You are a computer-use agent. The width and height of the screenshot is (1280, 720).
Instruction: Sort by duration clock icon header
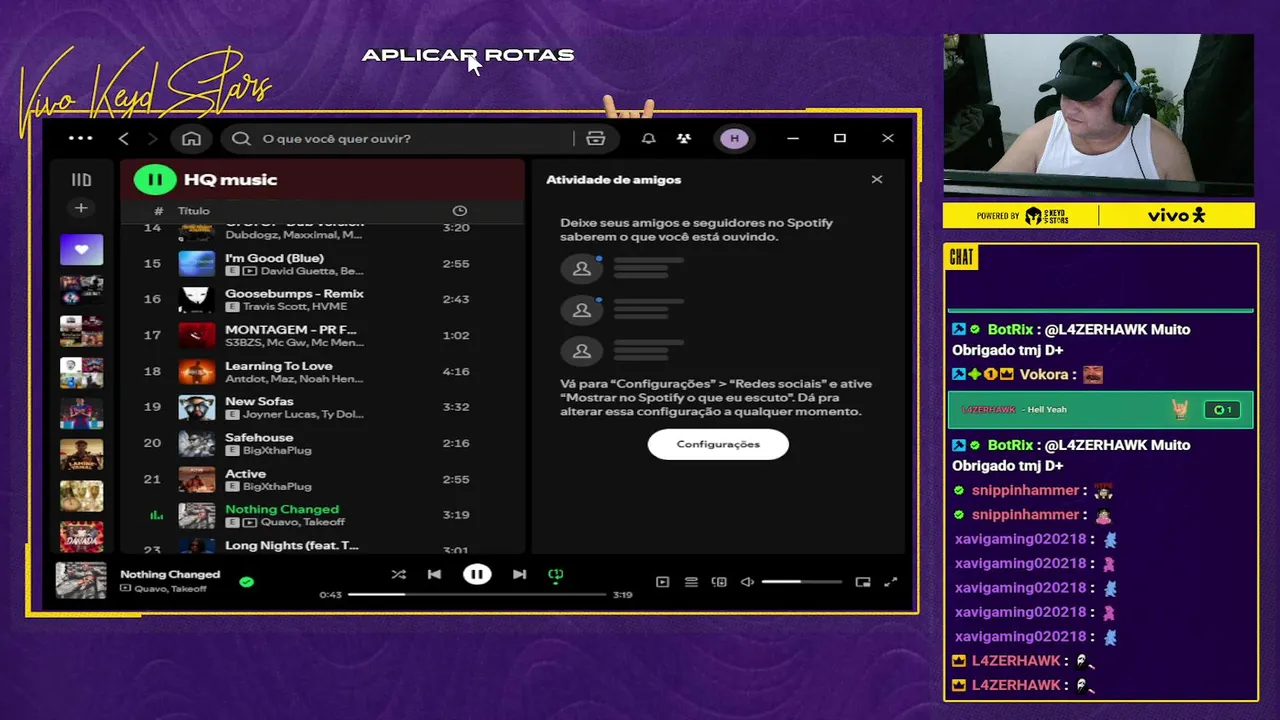pyautogui.click(x=460, y=211)
